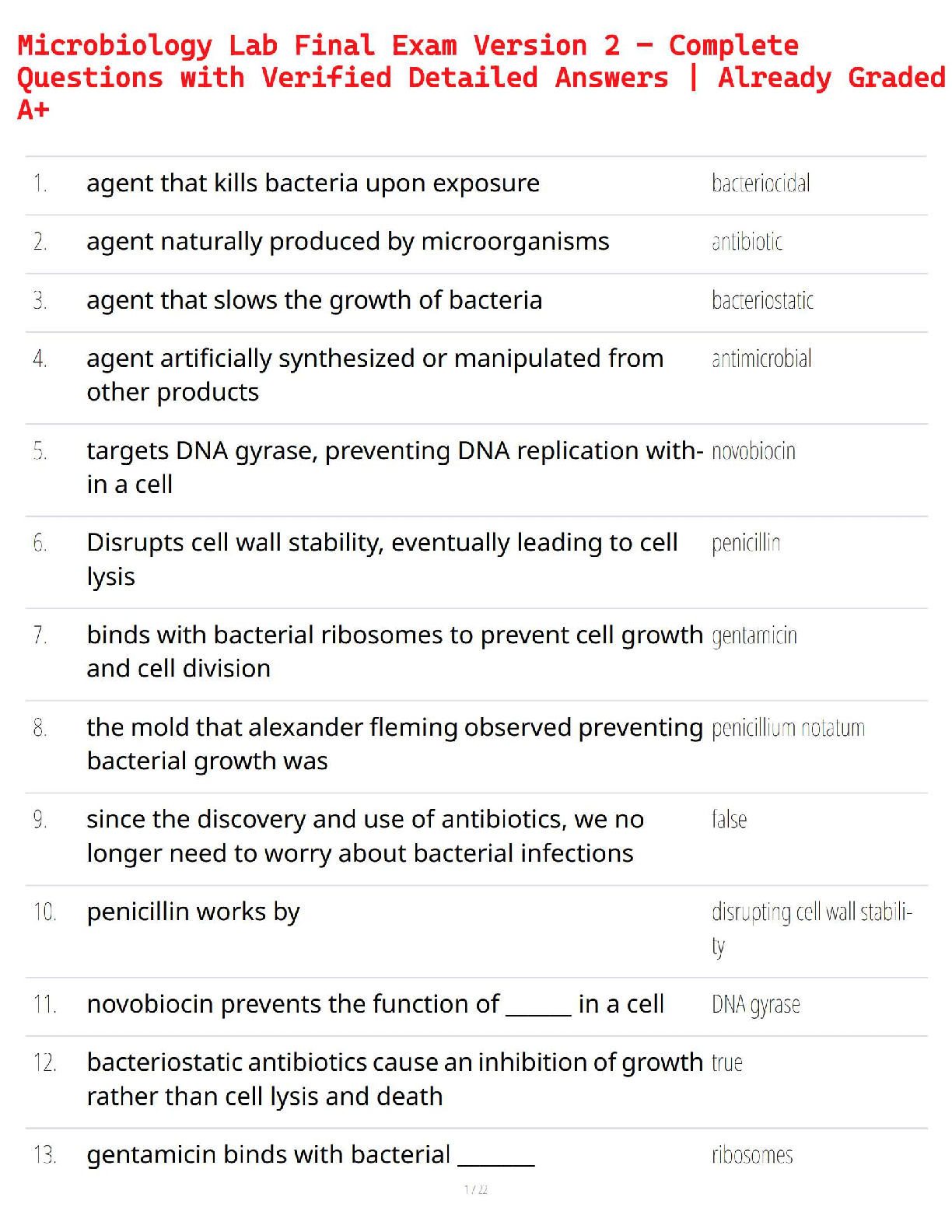Select the 'bacteriostatic' answer
The height and width of the screenshot is (1232, 952).
762,300
